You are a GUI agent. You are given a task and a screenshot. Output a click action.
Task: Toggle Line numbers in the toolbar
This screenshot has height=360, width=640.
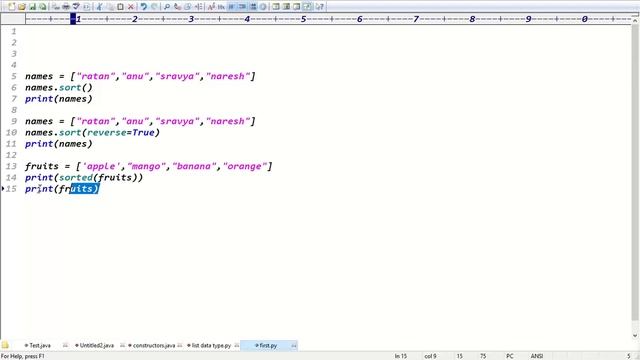click(253, 7)
